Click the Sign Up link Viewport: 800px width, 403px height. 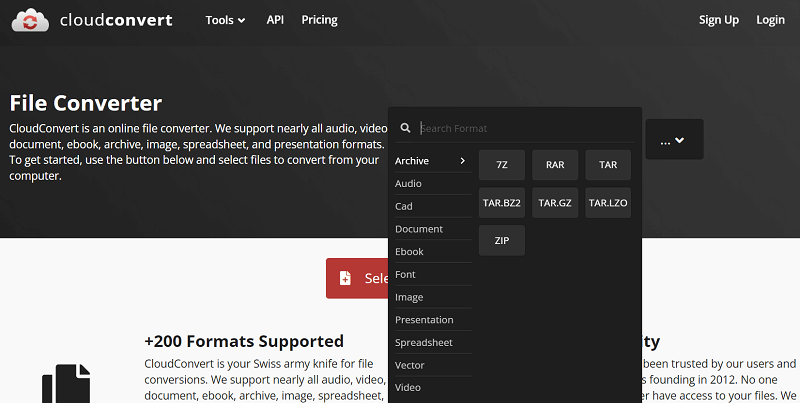(x=718, y=20)
